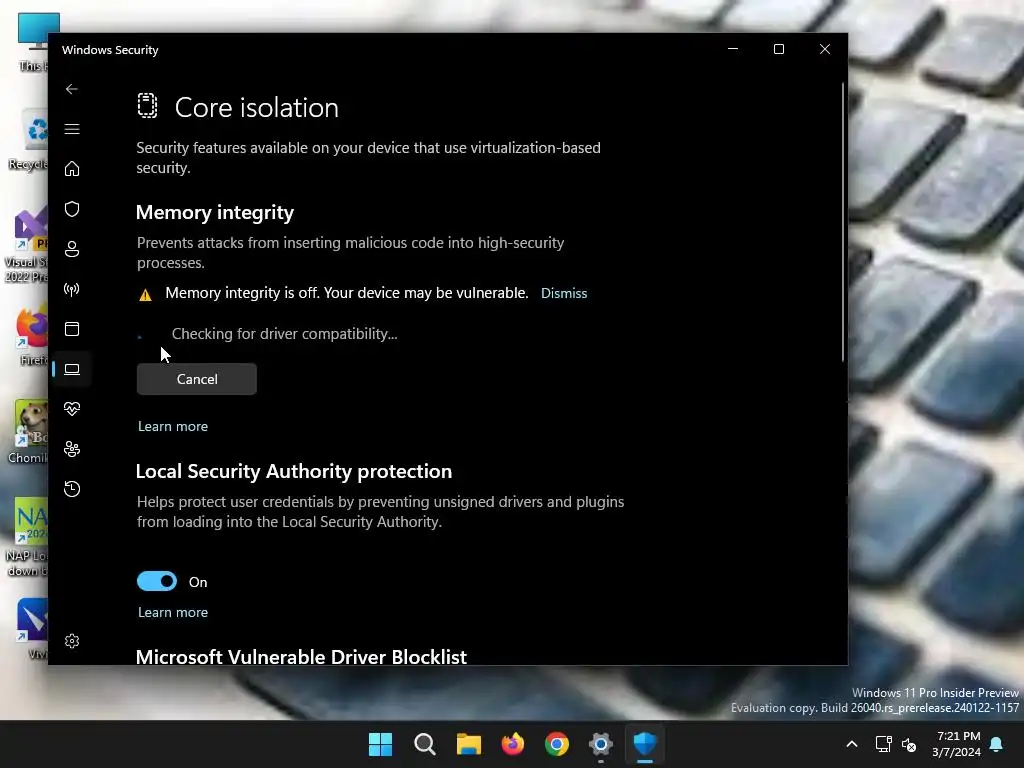Viewport: 1024px width, 768px height.
Task: Open Settings gear in Windows Security sidebar
Action: coord(72,641)
